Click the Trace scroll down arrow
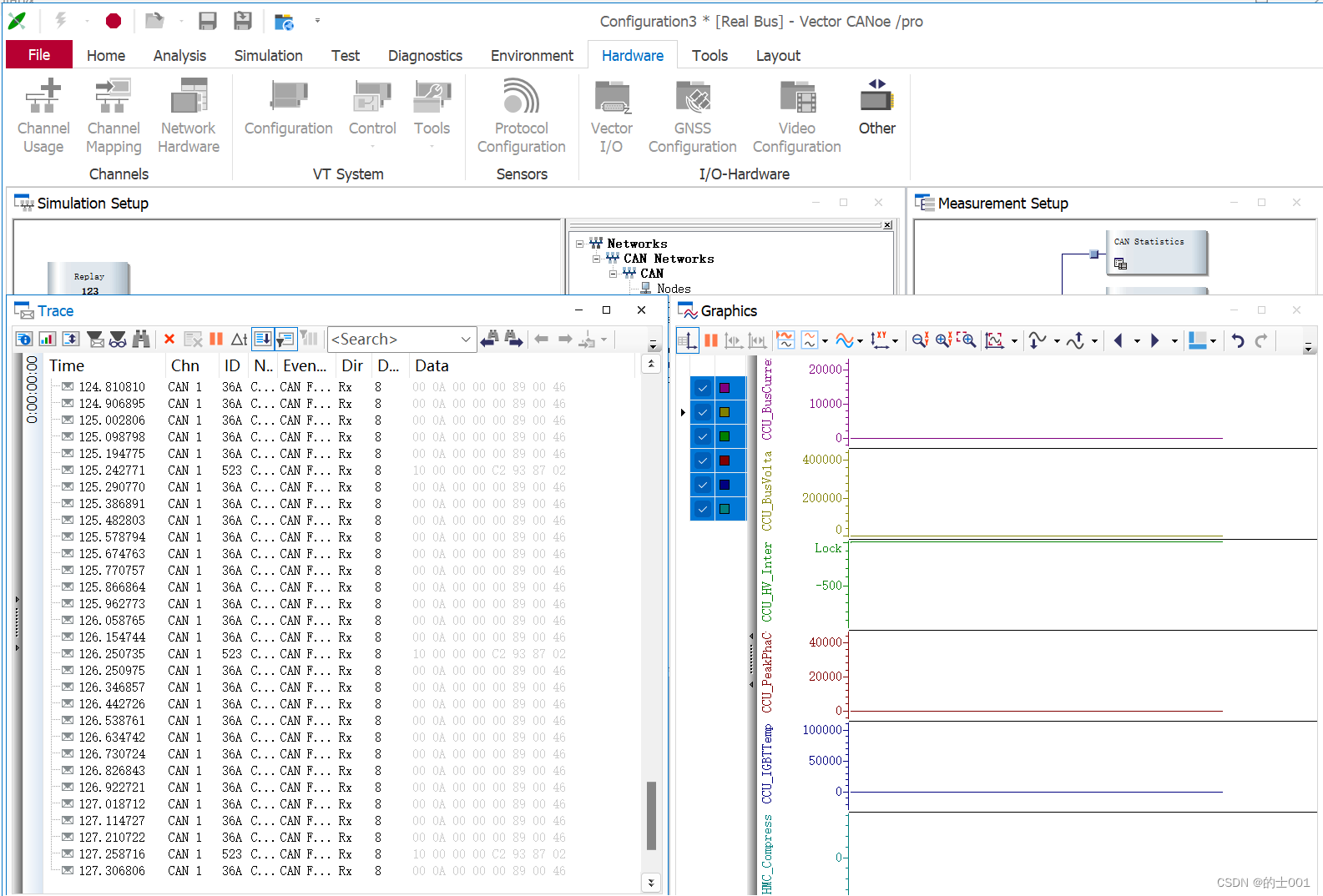 pos(651,882)
